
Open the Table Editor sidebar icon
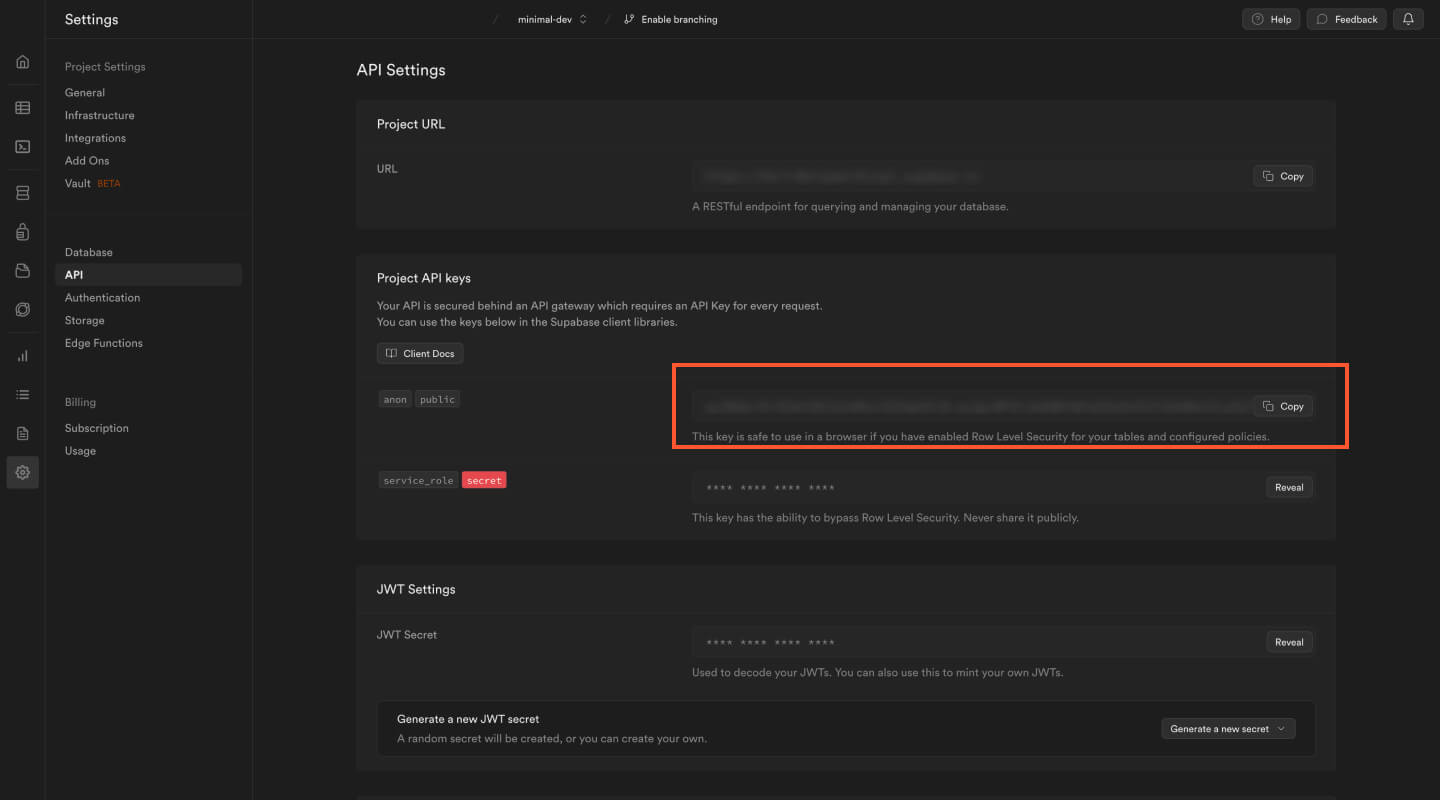coord(22,108)
